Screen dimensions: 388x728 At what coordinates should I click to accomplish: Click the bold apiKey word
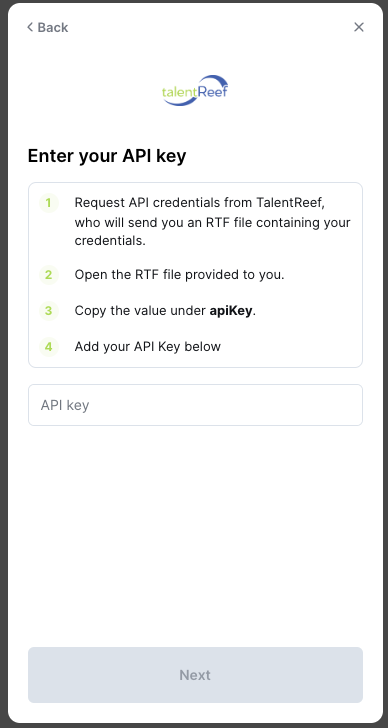[x=231, y=311]
